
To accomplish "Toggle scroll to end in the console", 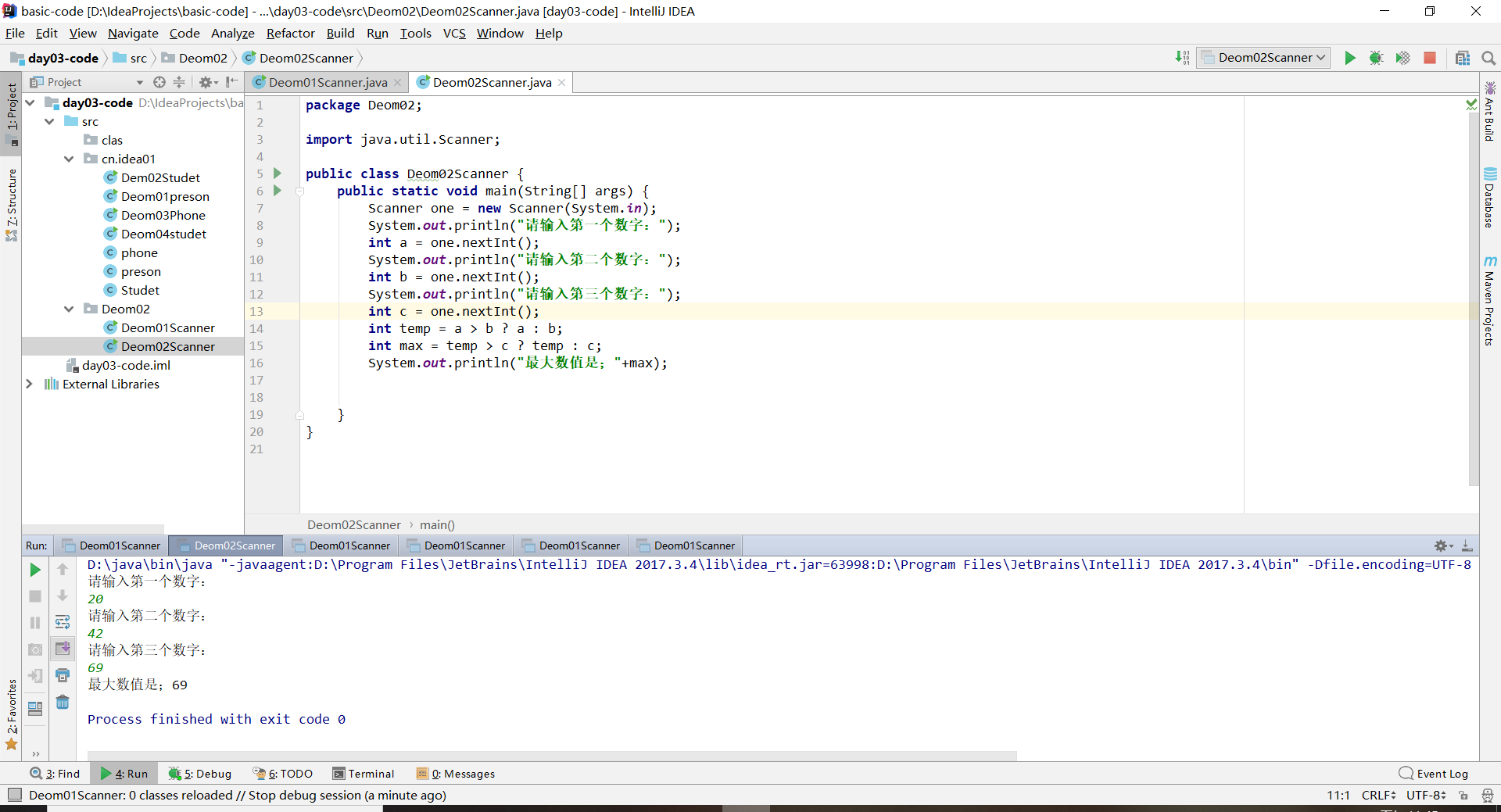I will [x=63, y=649].
